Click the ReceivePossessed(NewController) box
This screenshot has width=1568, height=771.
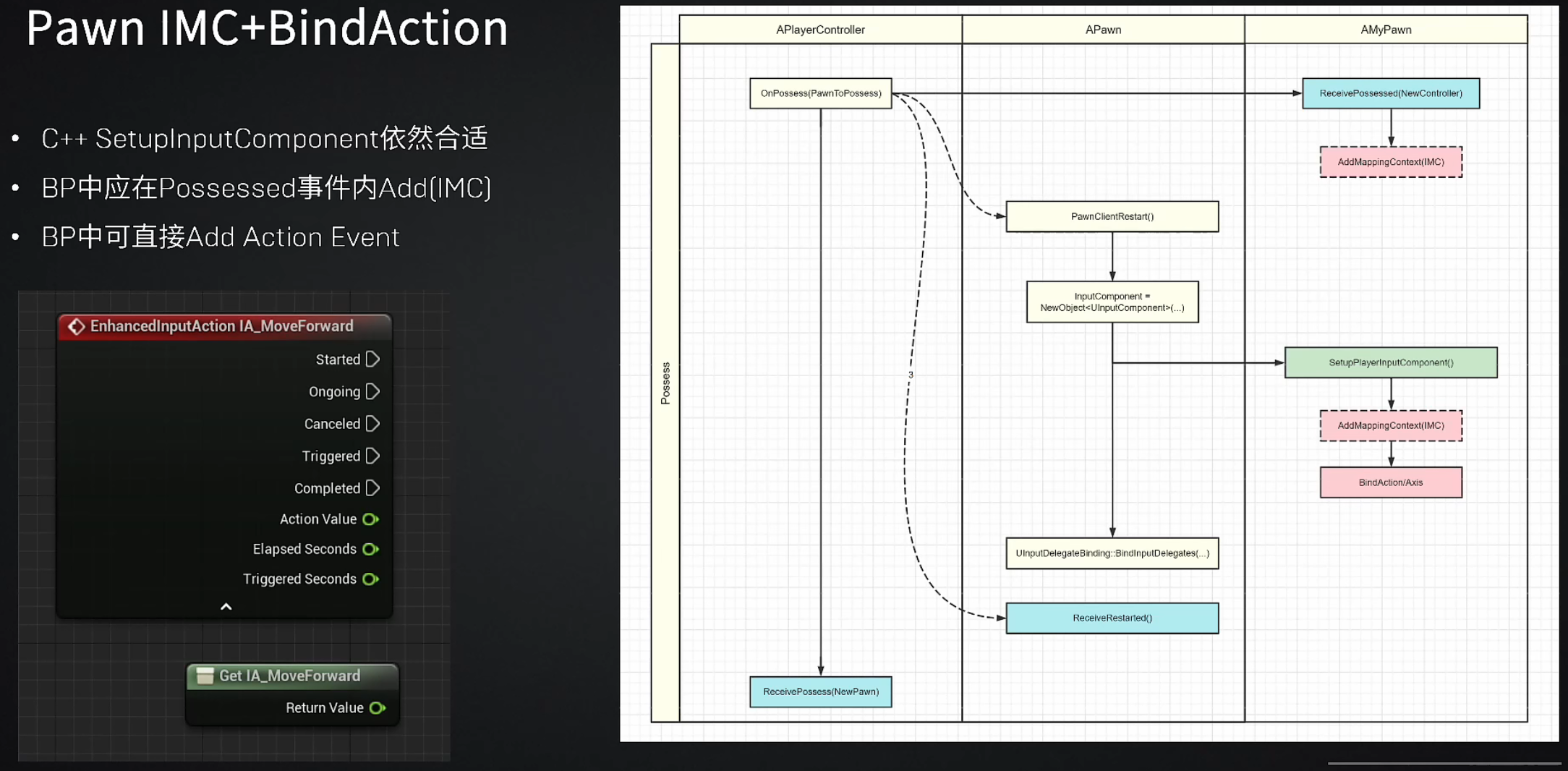(1391, 93)
